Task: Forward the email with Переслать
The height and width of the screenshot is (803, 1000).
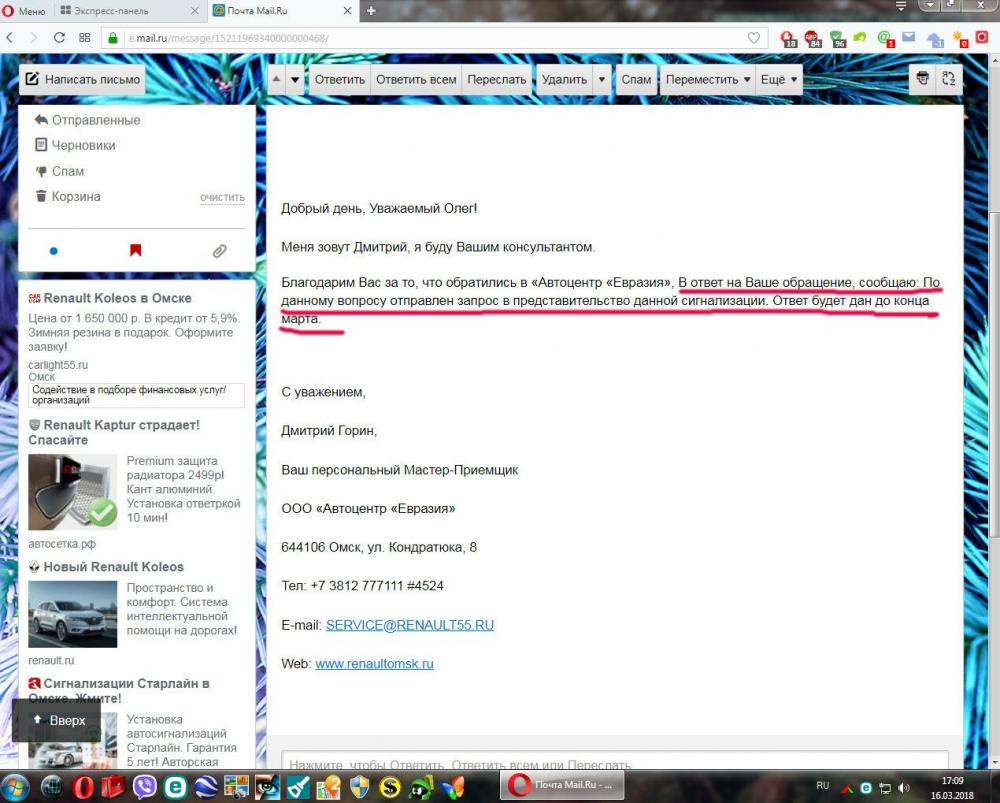Action: click(497, 80)
